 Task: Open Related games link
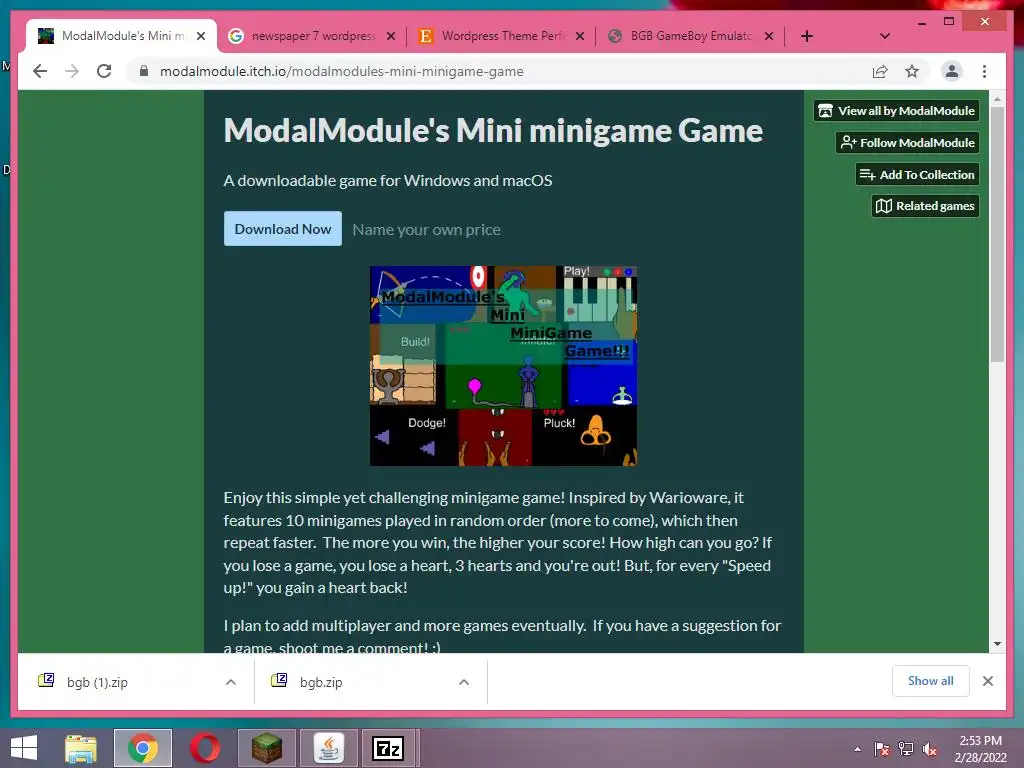coord(925,206)
